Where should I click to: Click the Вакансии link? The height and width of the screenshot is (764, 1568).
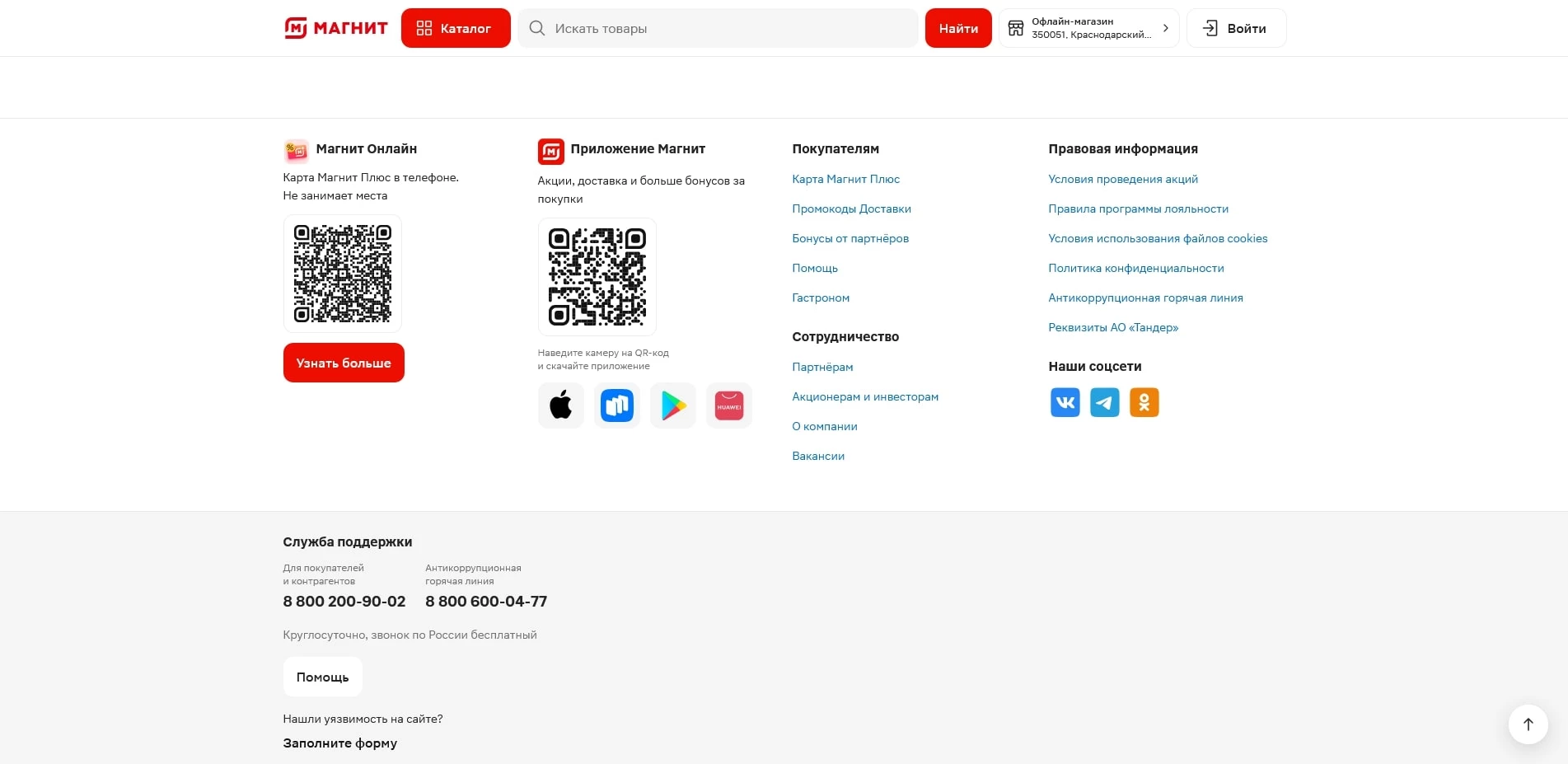[x=818, y=456]
